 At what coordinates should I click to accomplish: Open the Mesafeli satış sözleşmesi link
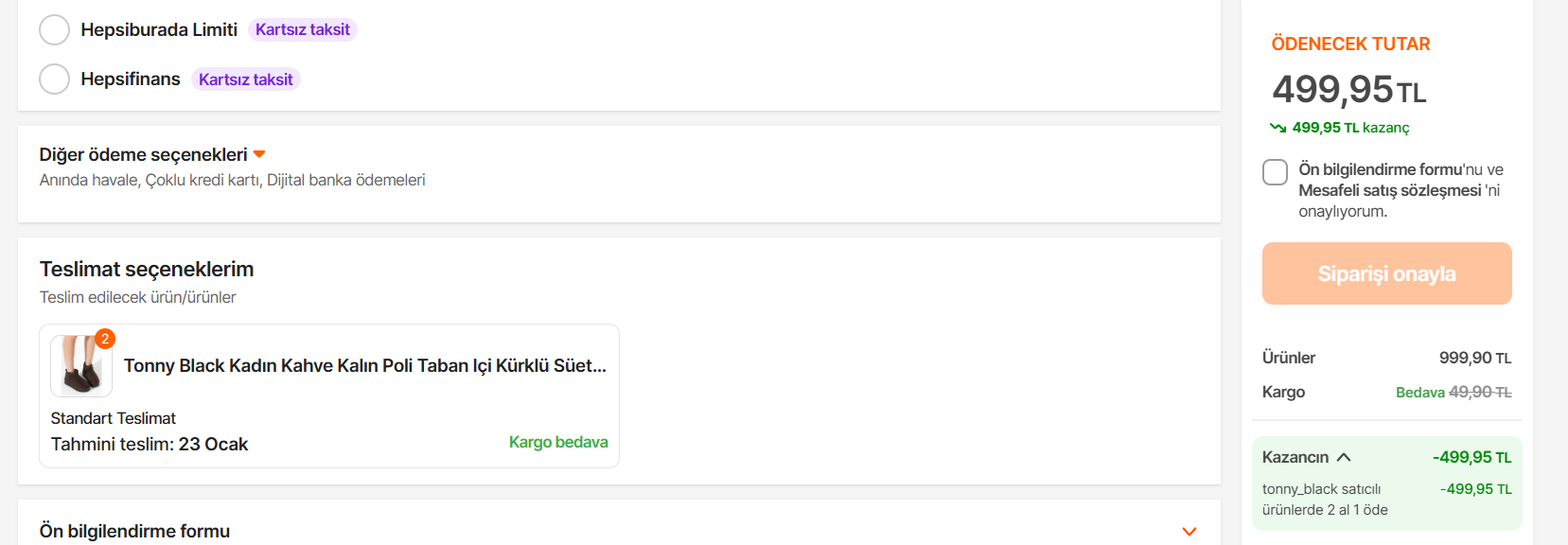point(1389,190)
